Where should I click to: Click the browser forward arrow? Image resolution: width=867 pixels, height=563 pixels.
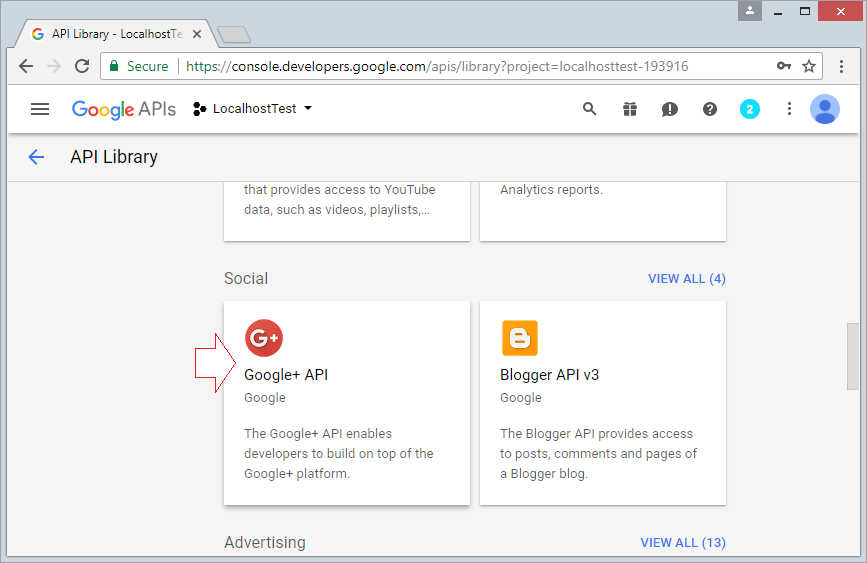tap(54, 66)
